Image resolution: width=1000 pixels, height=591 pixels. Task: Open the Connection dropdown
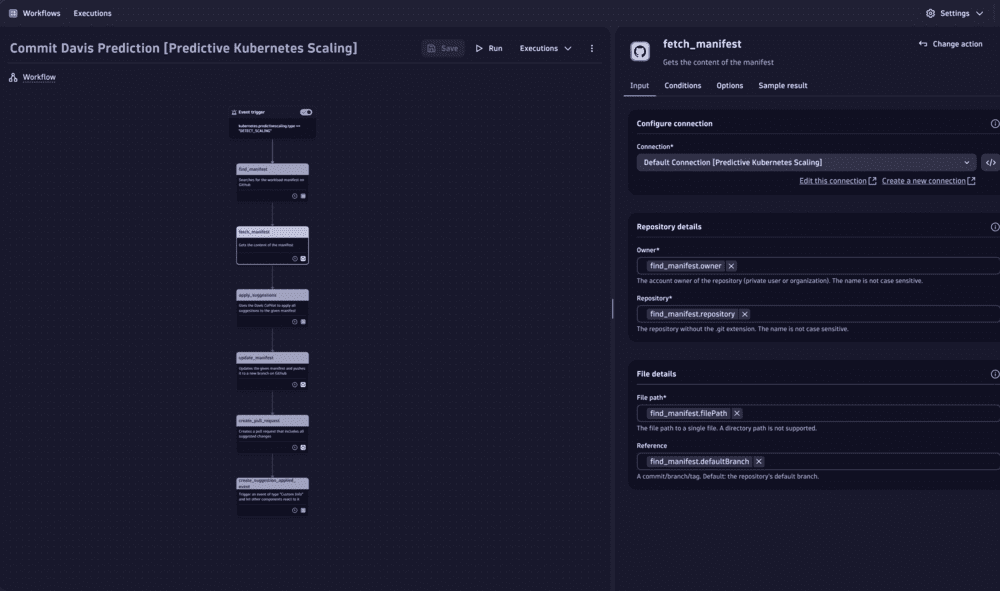pos(806,163)
